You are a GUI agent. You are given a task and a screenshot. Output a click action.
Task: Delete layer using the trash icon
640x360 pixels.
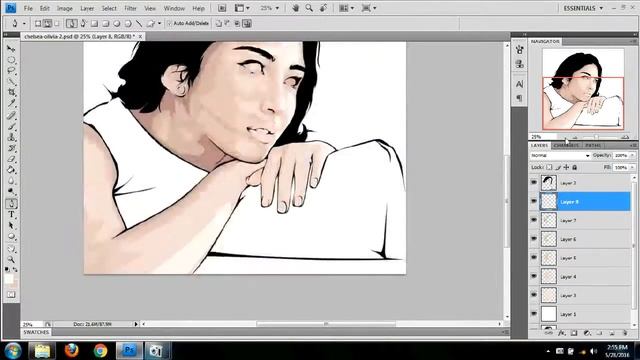click(x=624, y=333)
